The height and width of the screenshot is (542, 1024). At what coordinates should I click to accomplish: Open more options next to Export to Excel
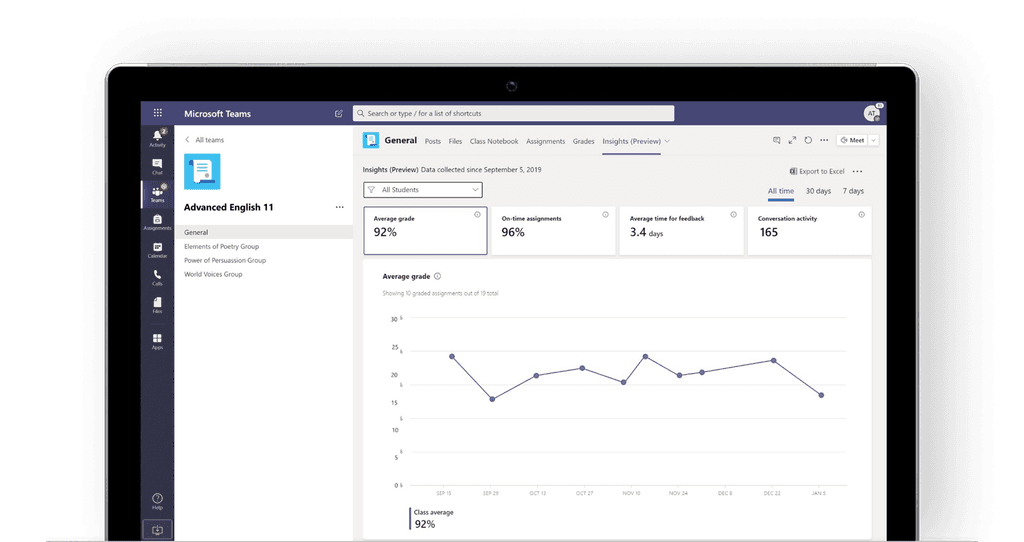(857, 172)
